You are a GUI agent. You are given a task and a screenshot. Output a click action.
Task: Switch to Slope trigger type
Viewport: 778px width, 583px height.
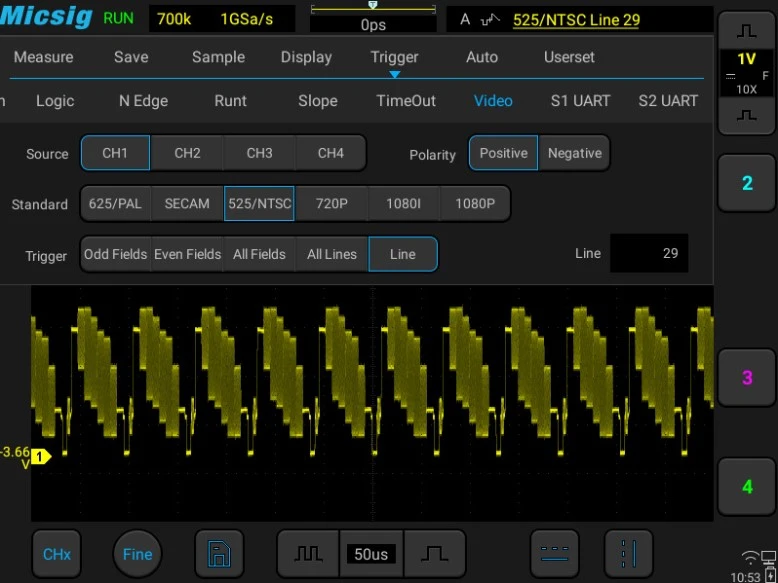(318, 101)
